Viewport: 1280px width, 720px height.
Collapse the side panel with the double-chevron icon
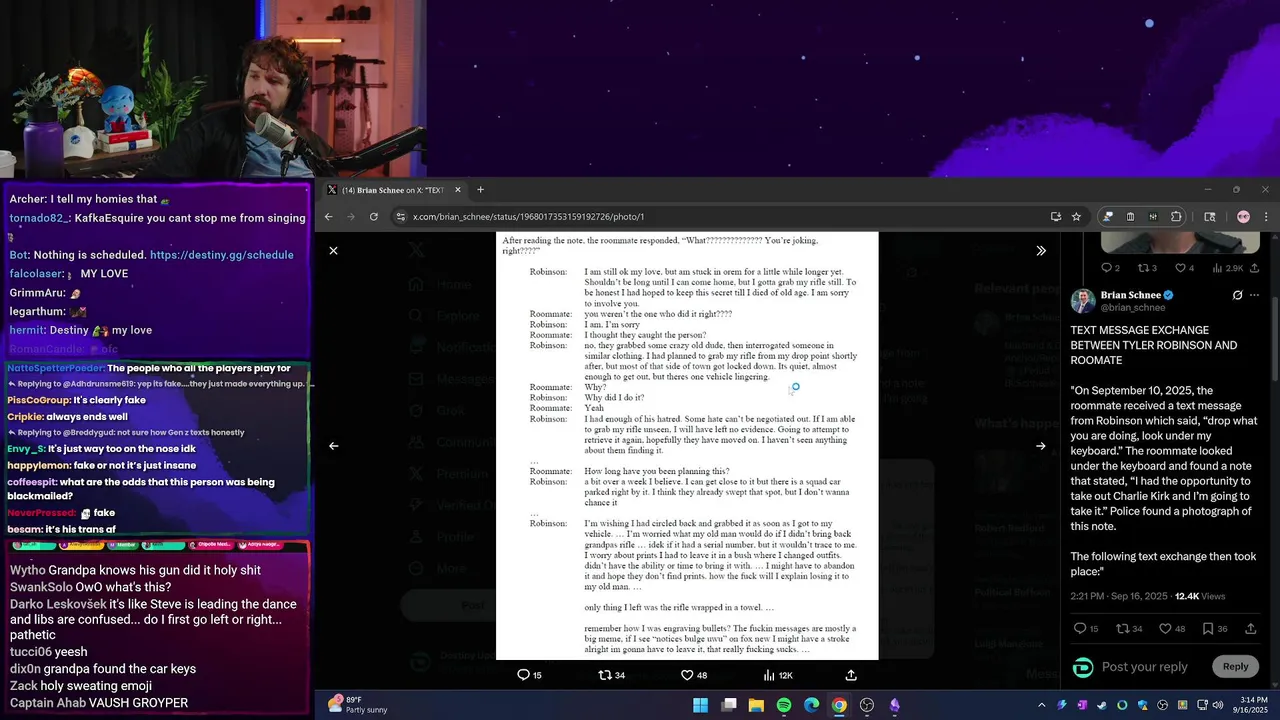pos(1041,251)
